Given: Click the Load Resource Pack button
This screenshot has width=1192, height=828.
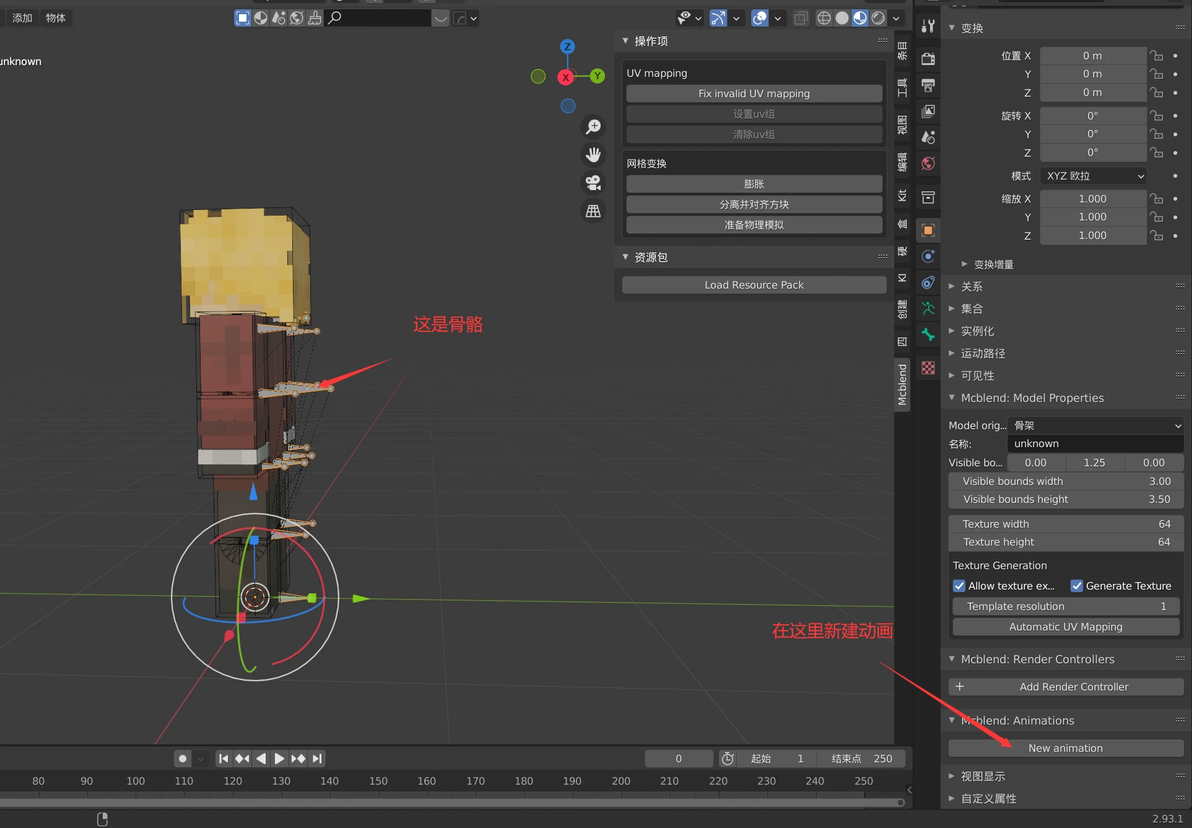Looking at the screenshot, I should (754, 285).
